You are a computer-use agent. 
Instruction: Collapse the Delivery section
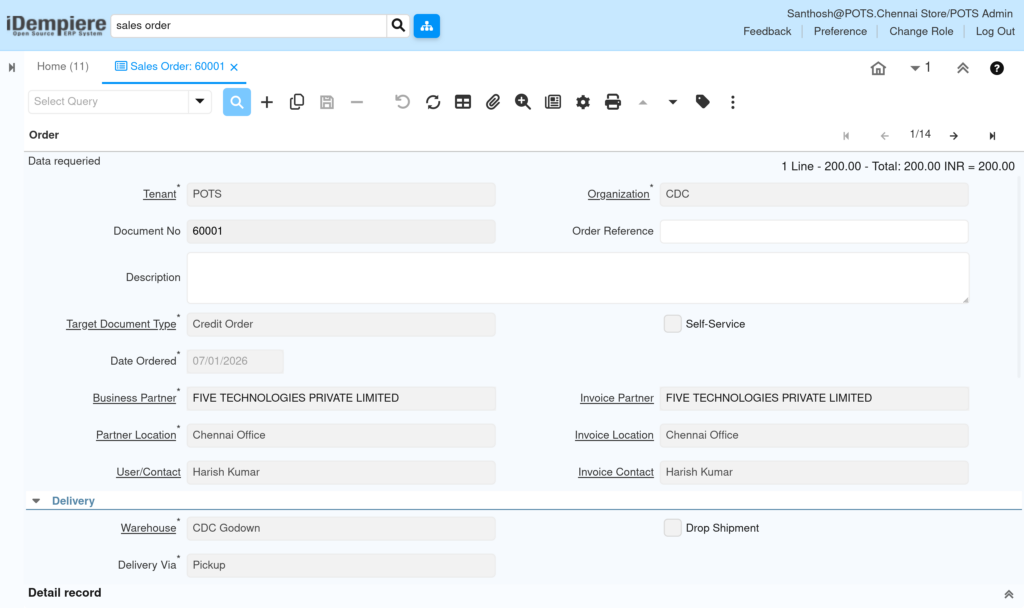pyautogui.click(x=37, y=501)
